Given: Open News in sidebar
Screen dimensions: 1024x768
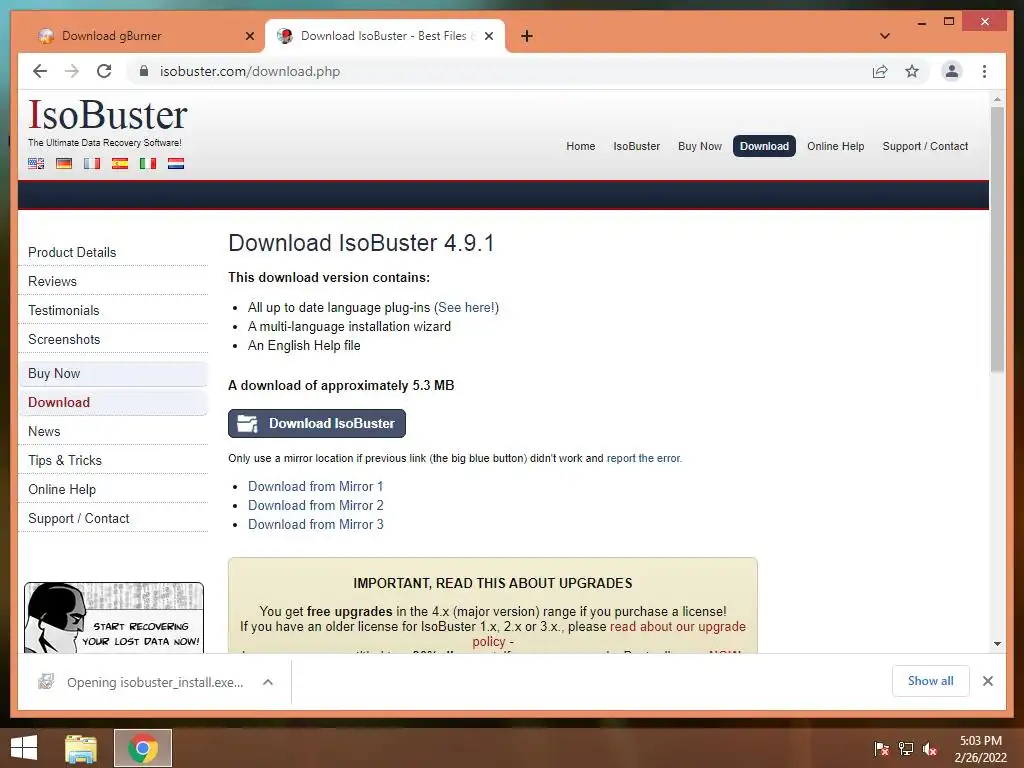Looking at the screenshot, I should tap(44, 432).
